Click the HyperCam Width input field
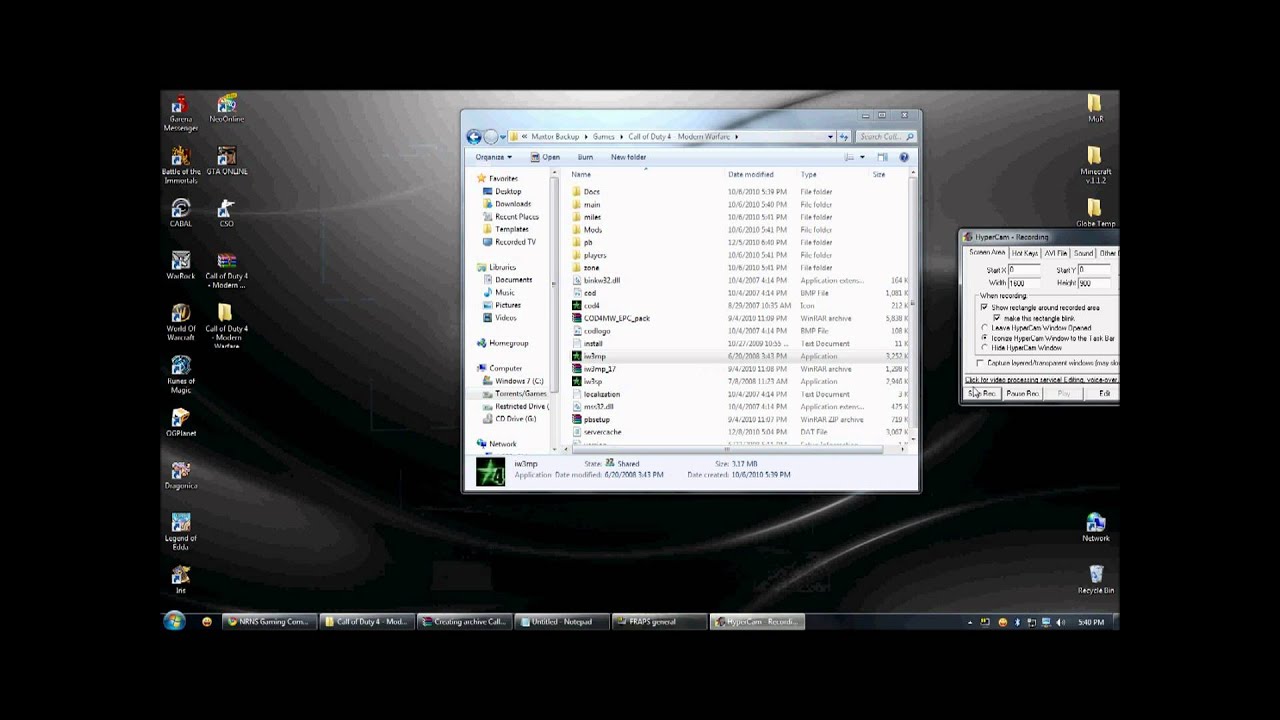This screenshot has height=720, width=1280. pos(1026,283)
